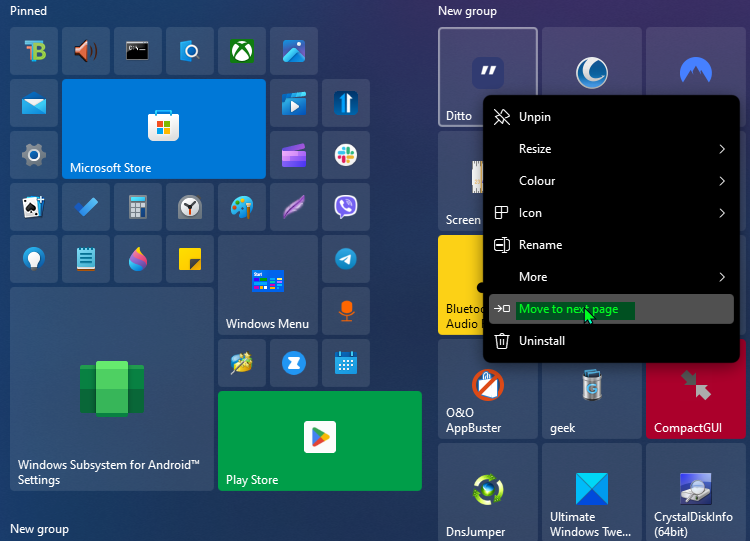The width and height of the screenshot is (750, 541).
Task: Open the orange speaker volume tile
Action: point(86,51)
